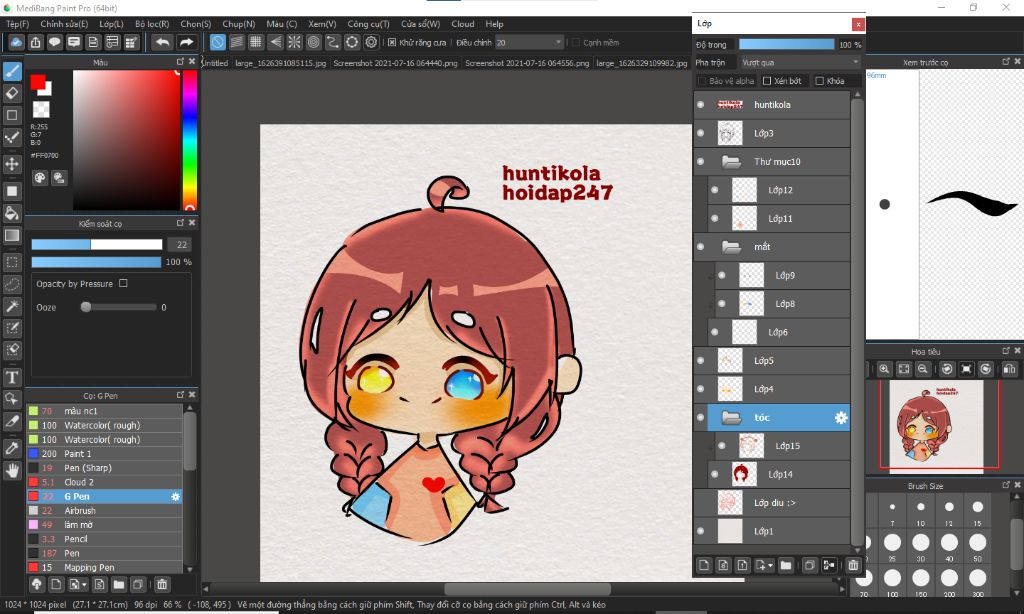1024x614 pixels.
Task: Save to cloud toolbar icon
Action: point(16,42)
